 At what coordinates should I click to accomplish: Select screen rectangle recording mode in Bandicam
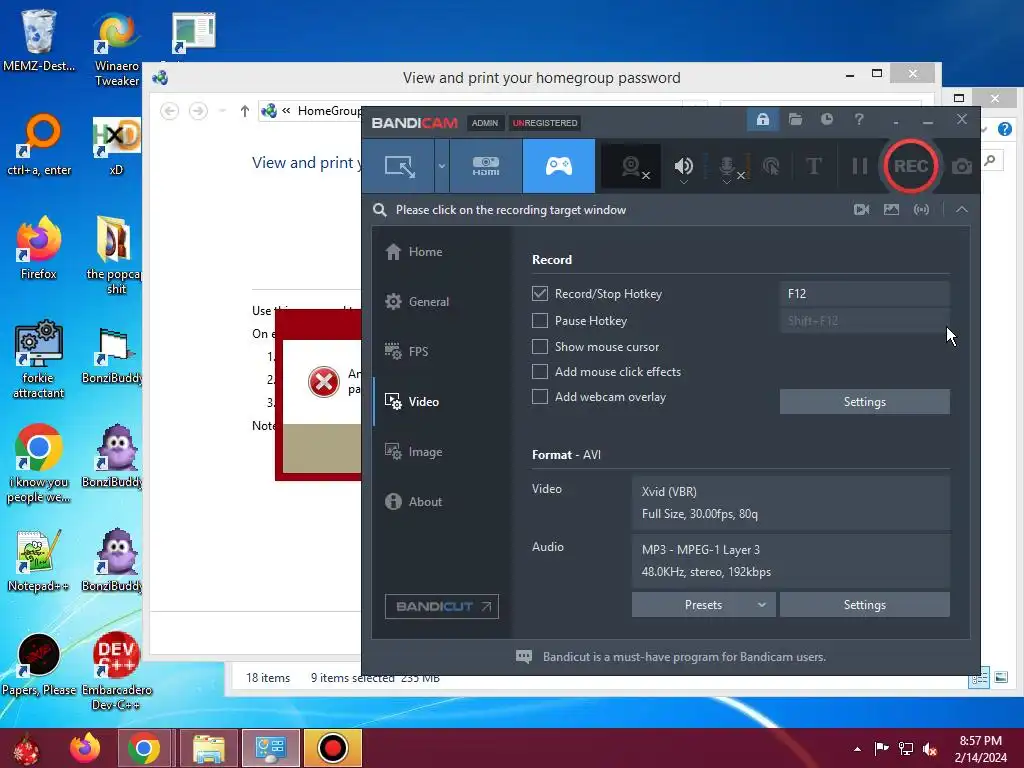(399, 166)
